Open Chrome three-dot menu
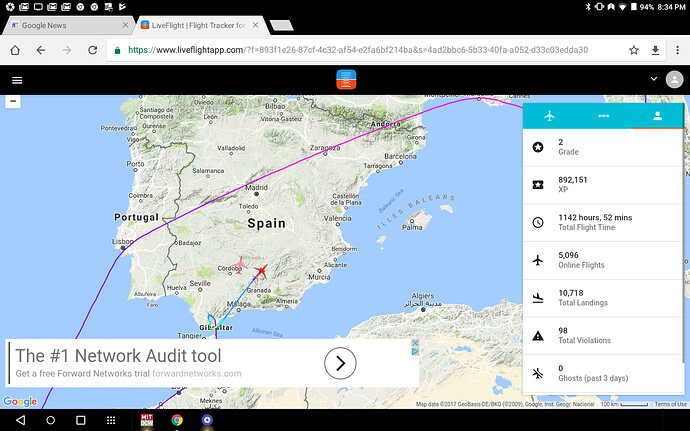690x431 pixels. point(677,50)
